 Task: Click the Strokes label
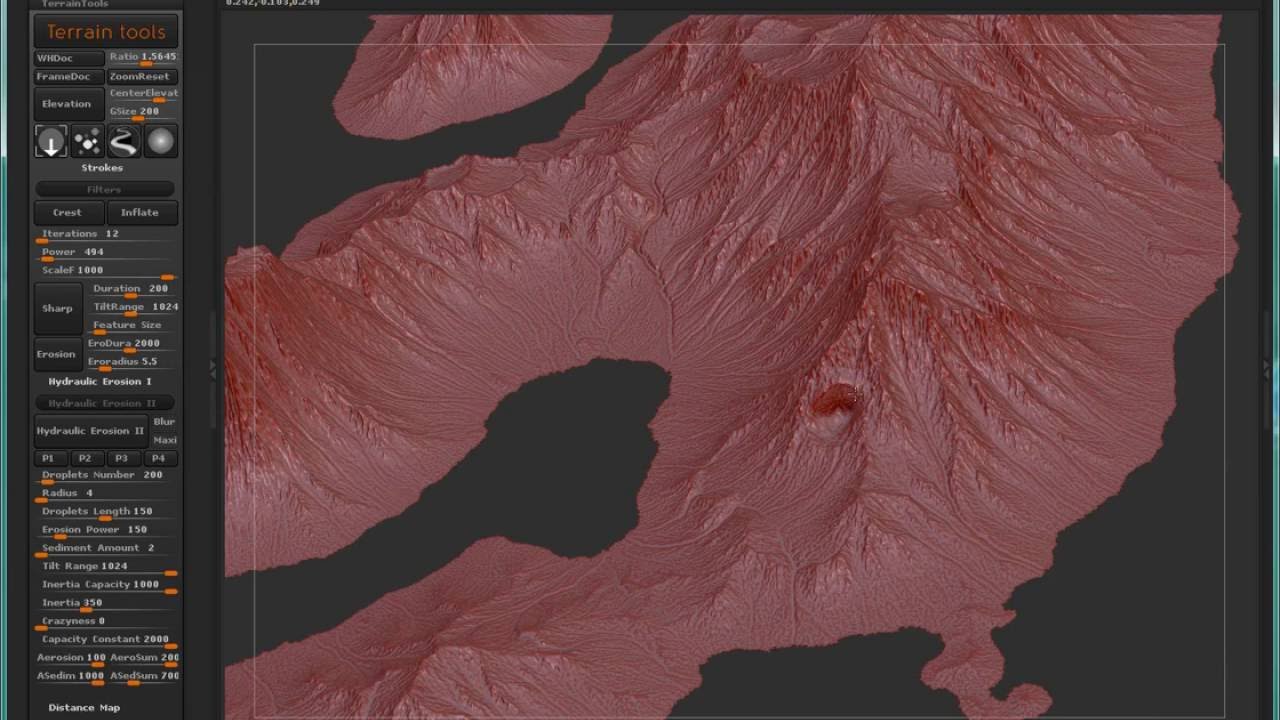pyautogui.click(x=102, y=168)
